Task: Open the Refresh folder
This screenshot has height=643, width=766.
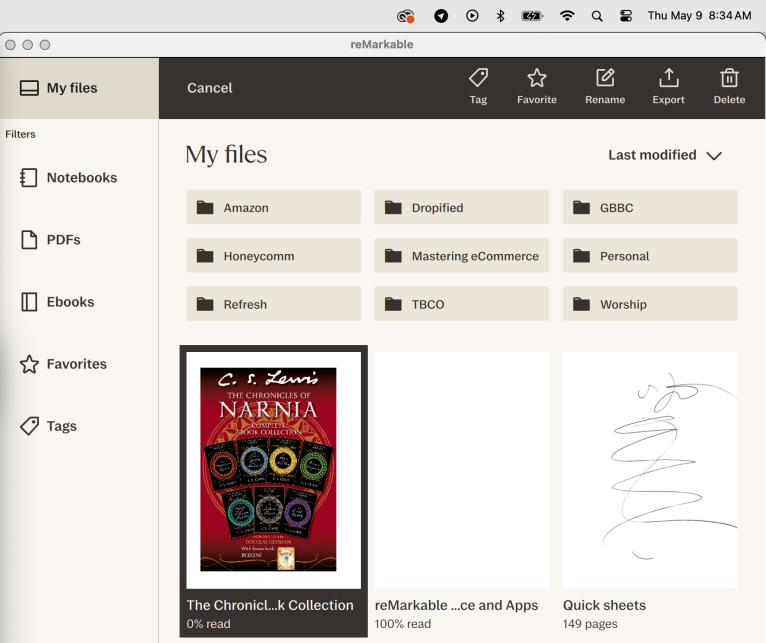Action: [x=273, y=304]
